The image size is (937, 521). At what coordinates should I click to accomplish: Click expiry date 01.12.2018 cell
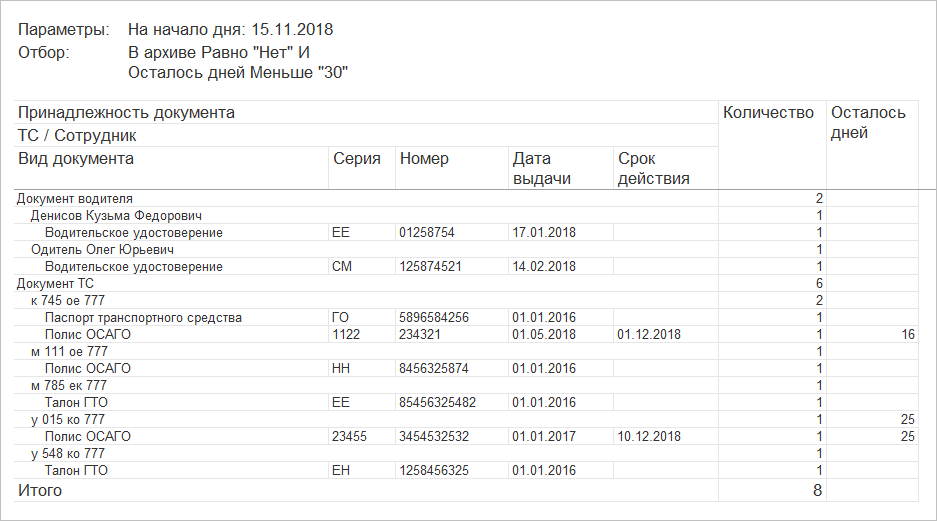pyautogui.click(x=649, y=335)
